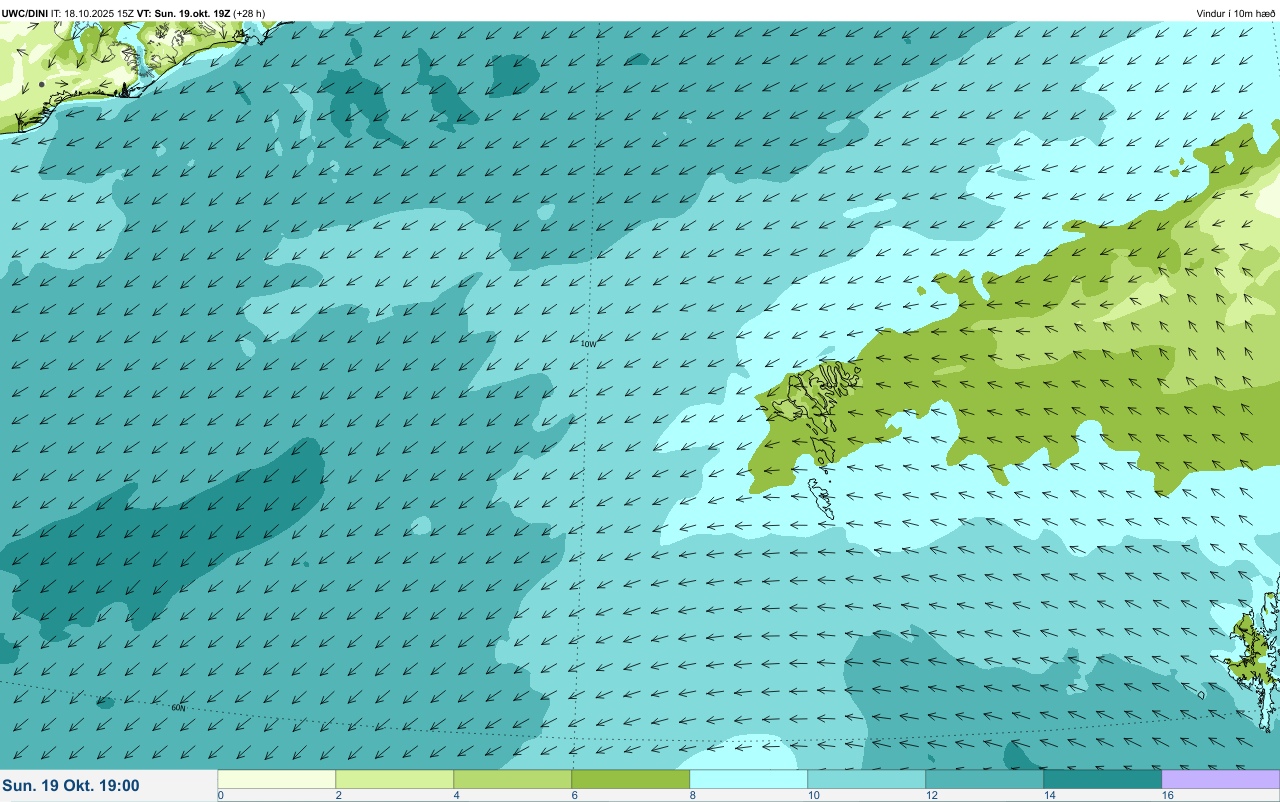Click the pale yellow 0–2 legend swatch
The height and width of the screenshot is (802, 1280).
277,779
